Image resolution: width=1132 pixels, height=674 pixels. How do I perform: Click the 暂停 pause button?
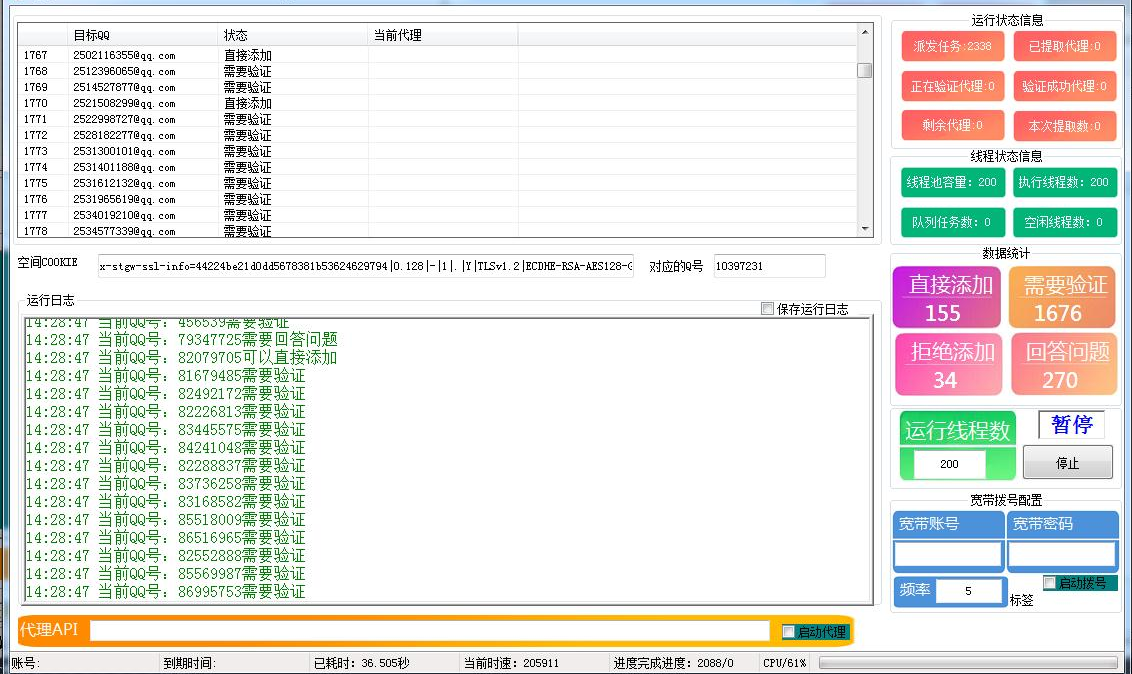1071,425
